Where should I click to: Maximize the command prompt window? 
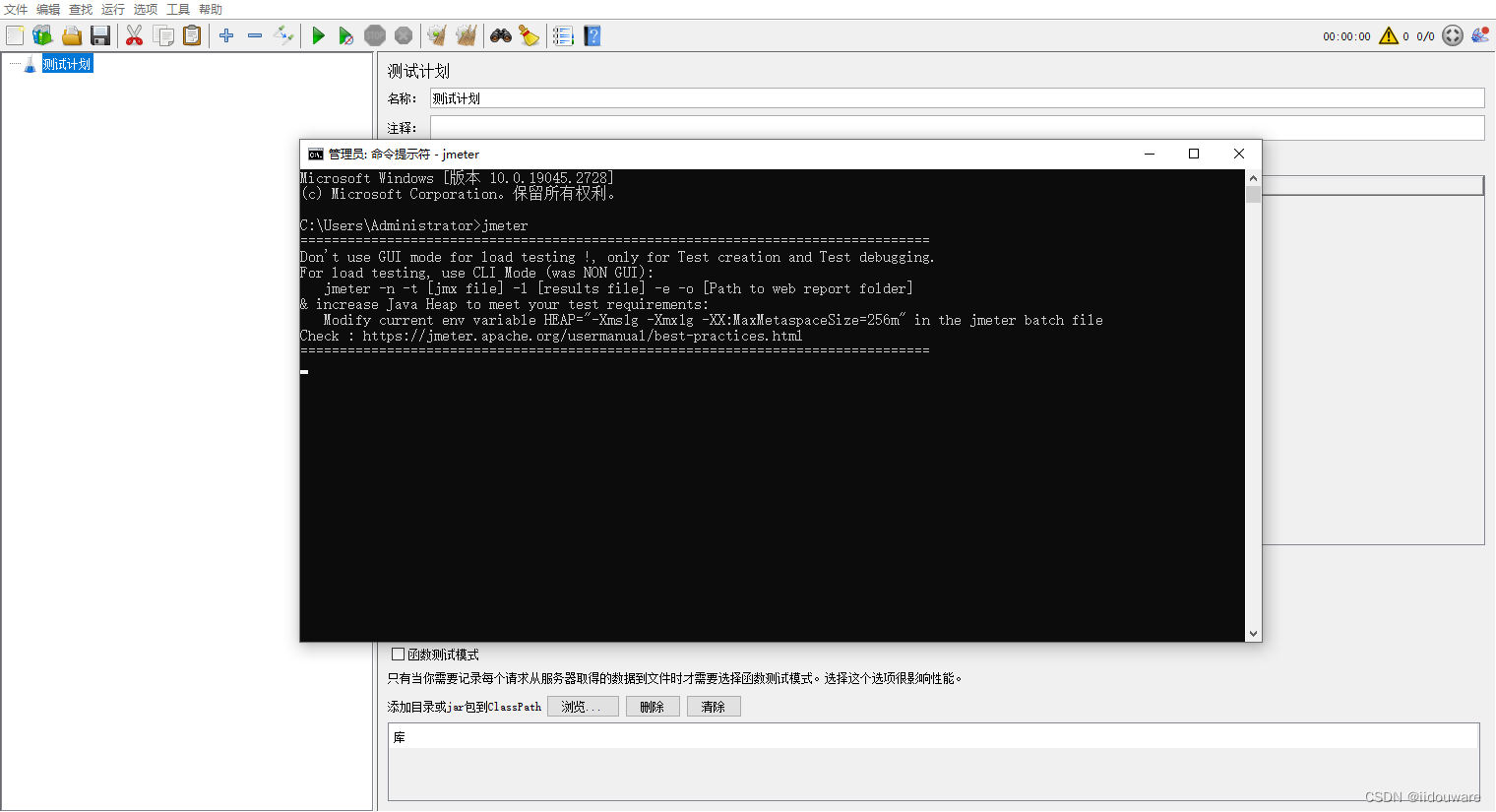[1194, 154]
